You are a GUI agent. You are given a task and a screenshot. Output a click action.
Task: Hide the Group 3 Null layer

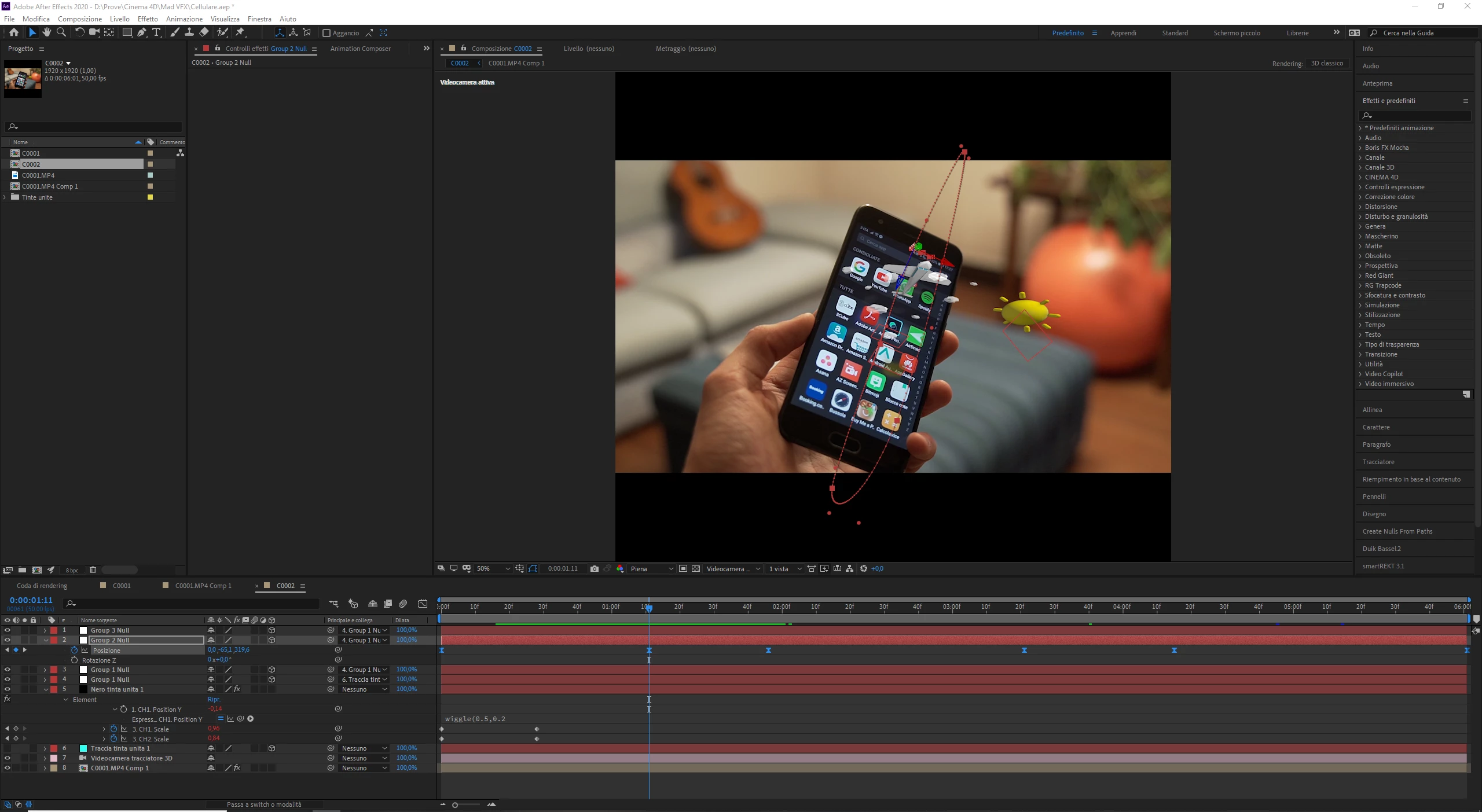[x=8, y=630]
